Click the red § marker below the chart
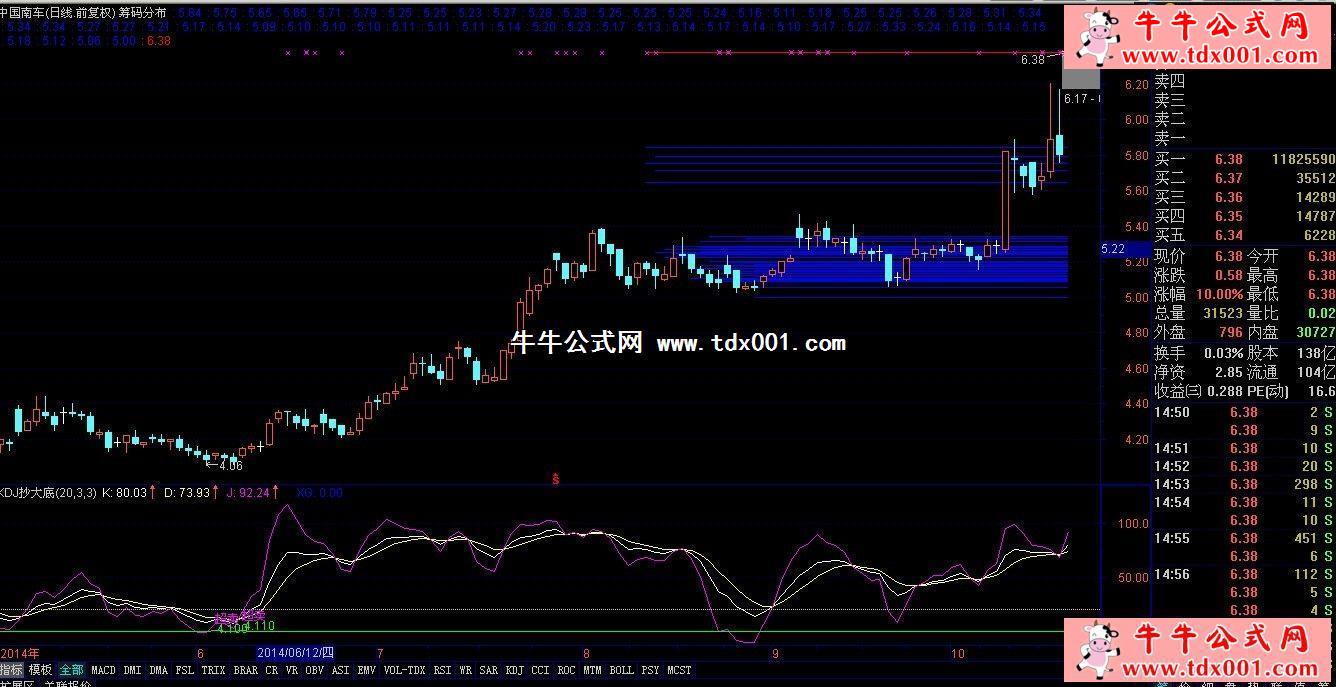 point(555,479)
